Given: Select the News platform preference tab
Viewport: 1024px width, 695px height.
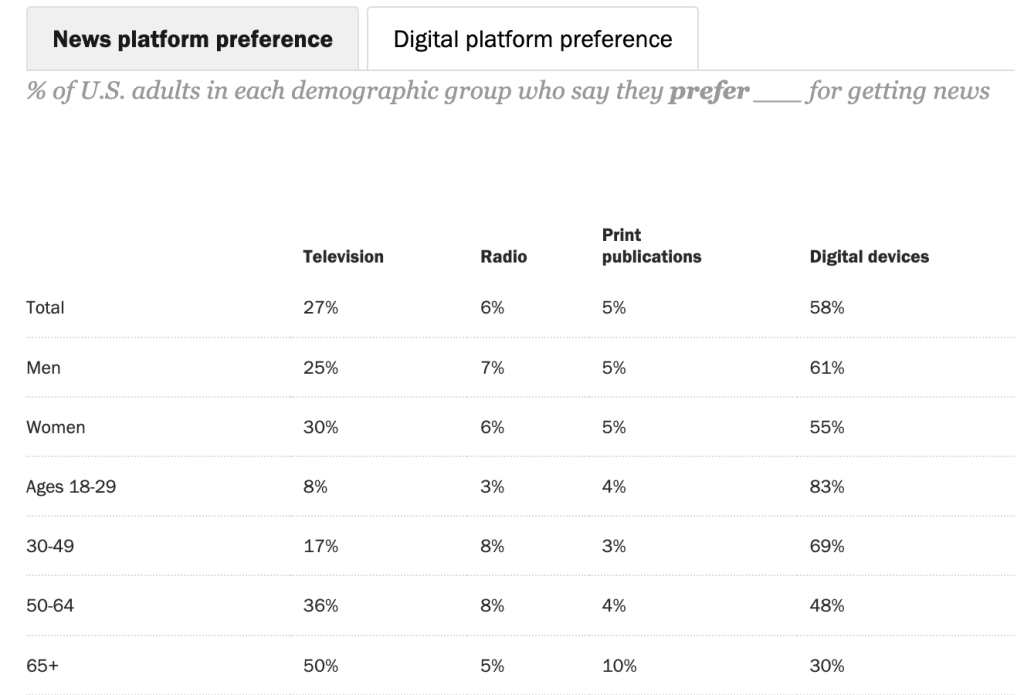Looking at the screenshot, I should [x=192, y=40].
